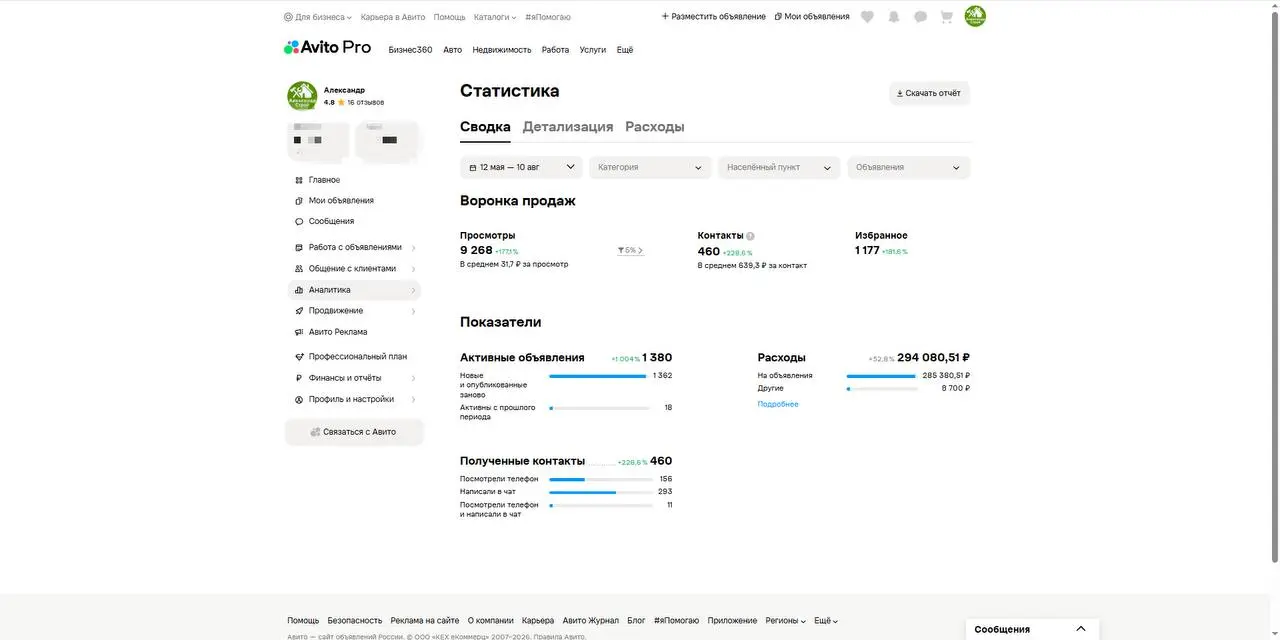The image size is (1280, 640).
Task: Open Профессиональный план in sidebar
Action: 357,357
